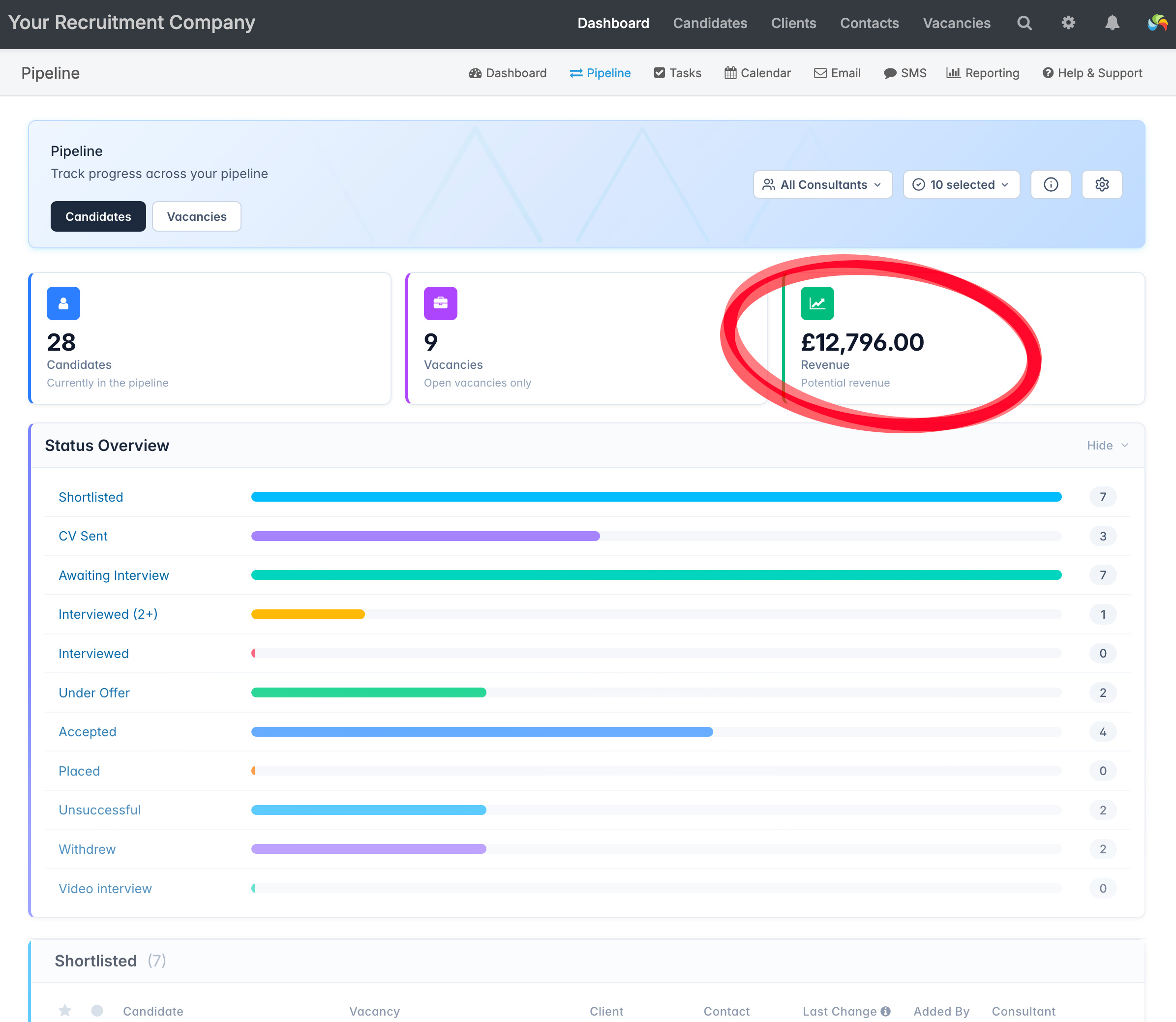Click the pipeline info circle button
Viewport: 1176px width, 1022px height.
click(1051, 184)
